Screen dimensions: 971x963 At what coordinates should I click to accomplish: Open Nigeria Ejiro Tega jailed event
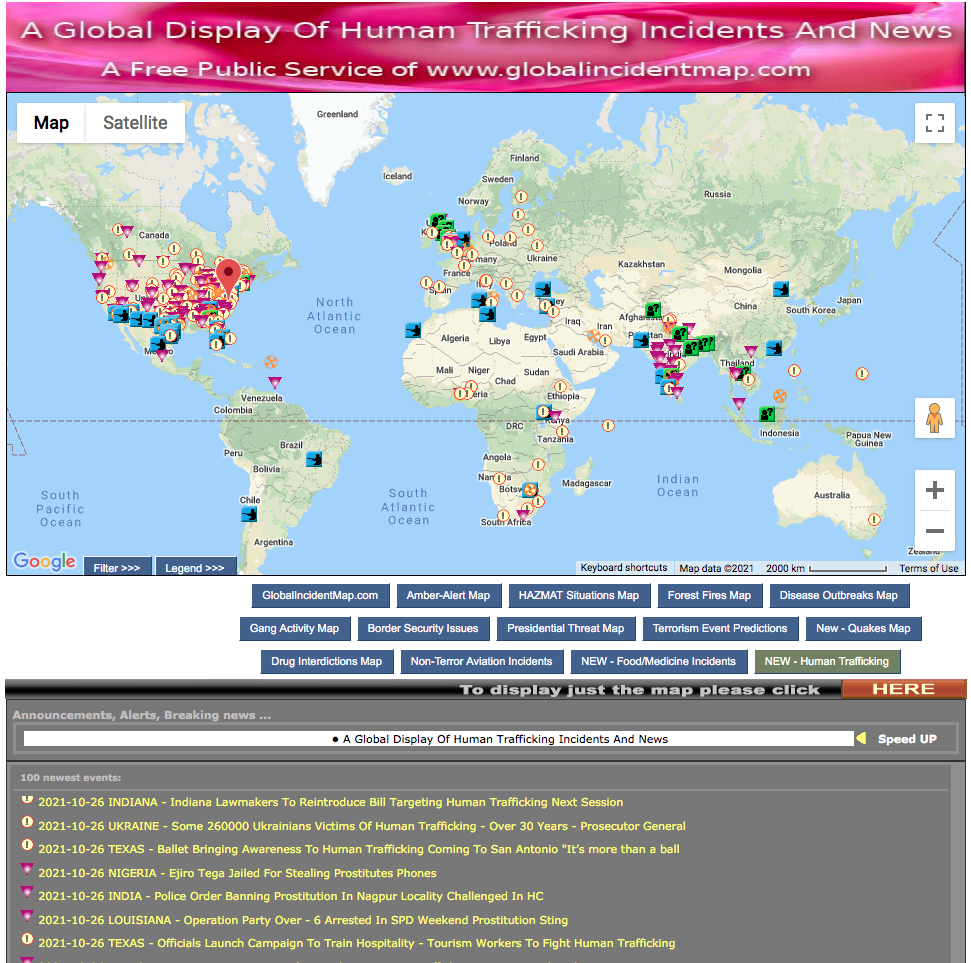pyautogui.click(x=237, y=873)
